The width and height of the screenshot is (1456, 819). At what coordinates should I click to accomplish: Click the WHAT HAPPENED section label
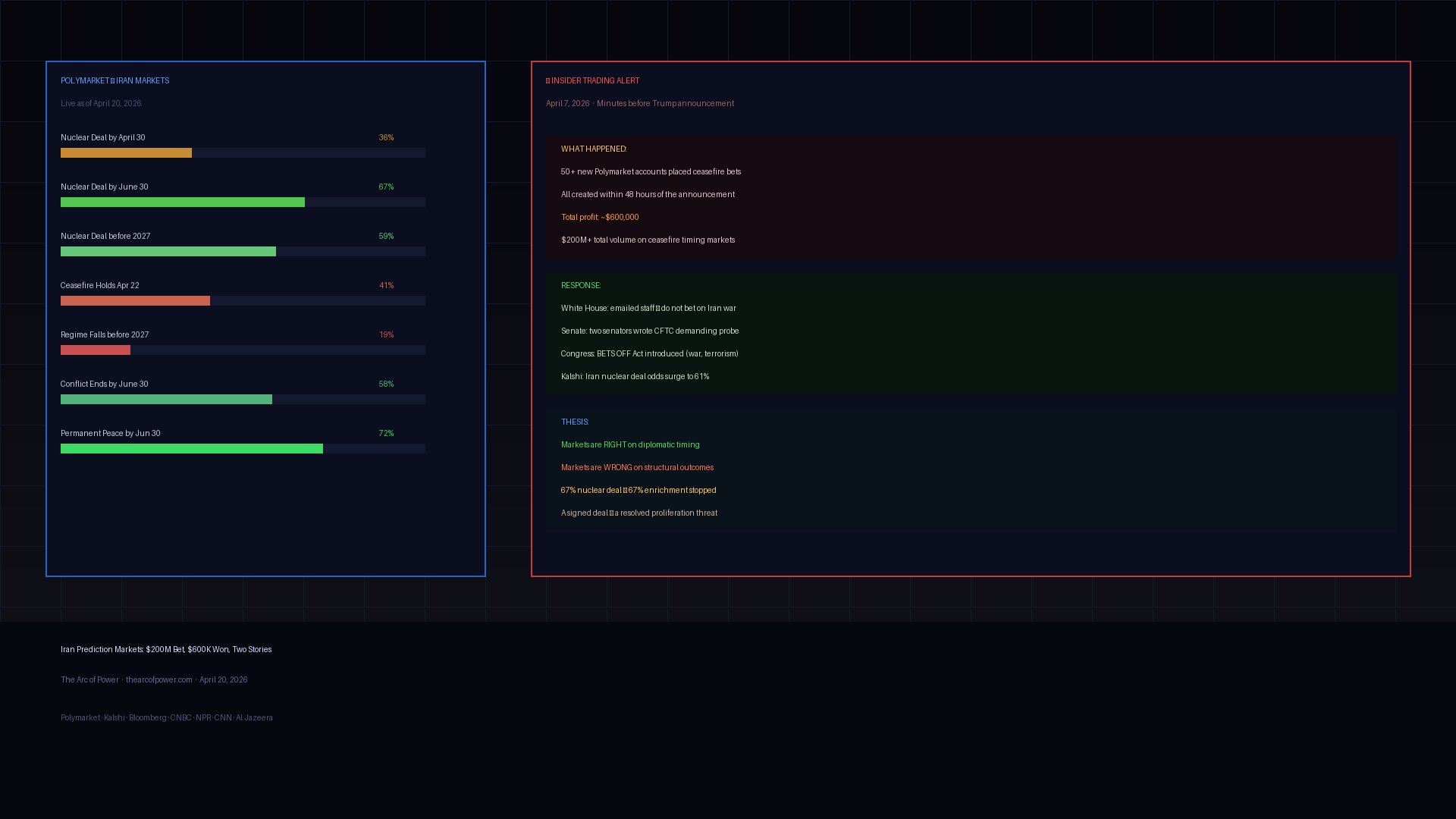tap(593, 149)
